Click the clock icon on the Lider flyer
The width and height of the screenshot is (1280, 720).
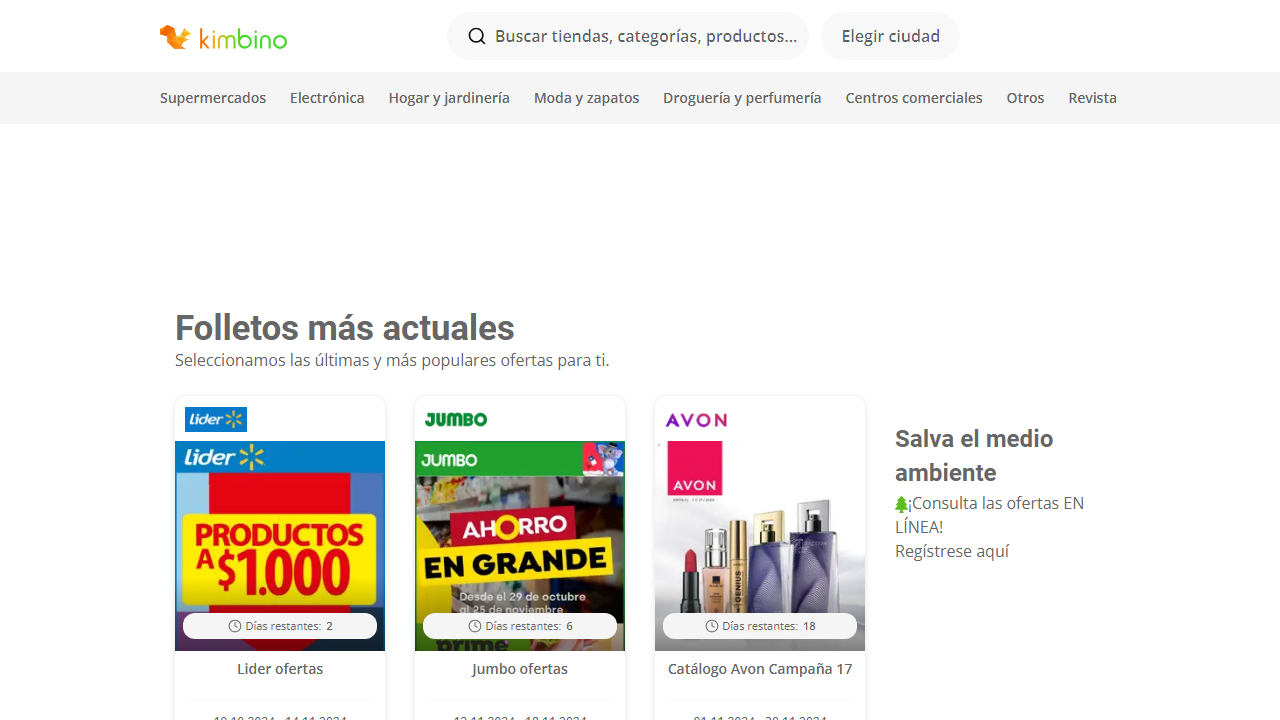click(235, 626)
